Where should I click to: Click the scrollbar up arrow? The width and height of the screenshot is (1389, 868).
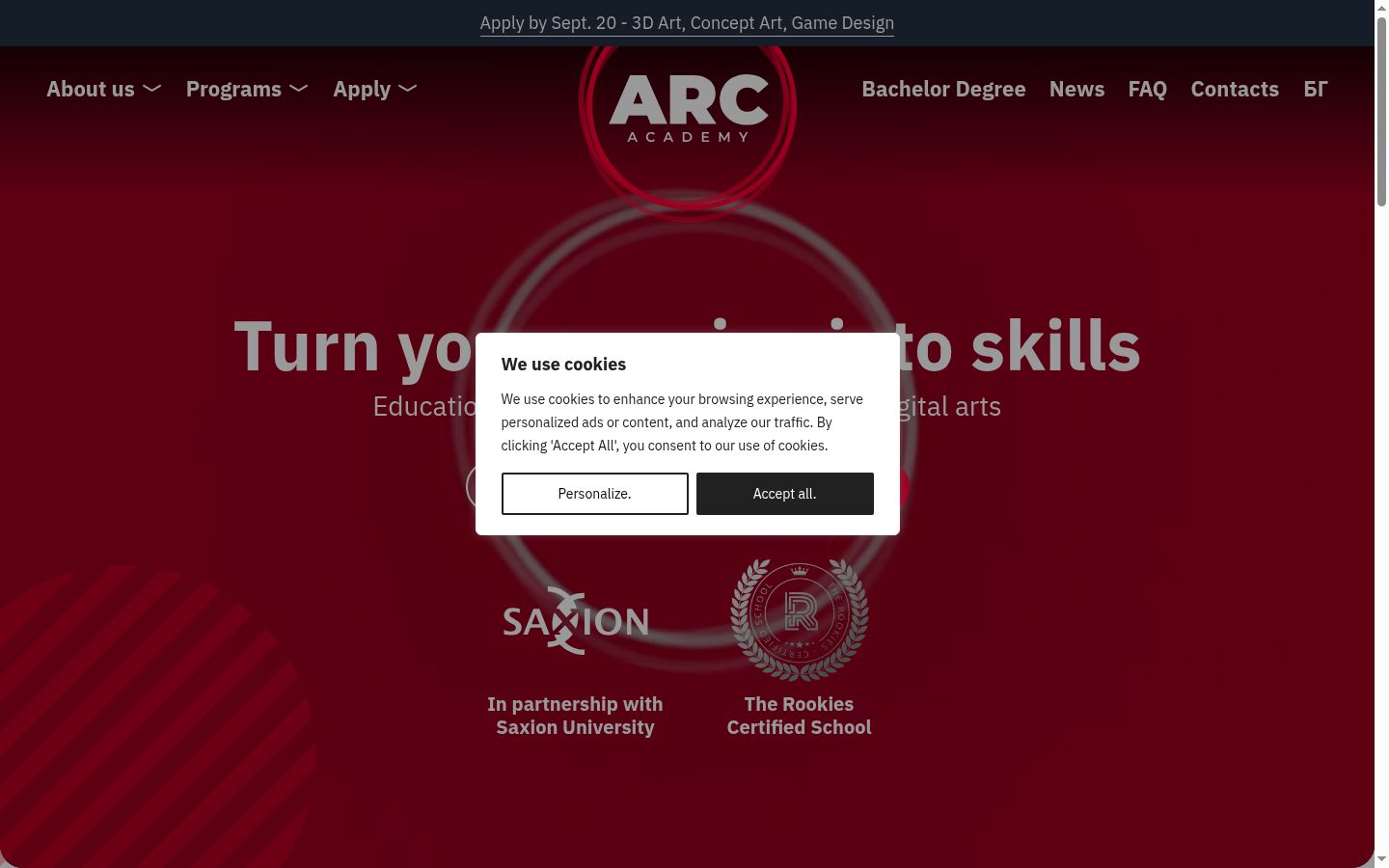pyautogui.click(x=1381, y=8)
